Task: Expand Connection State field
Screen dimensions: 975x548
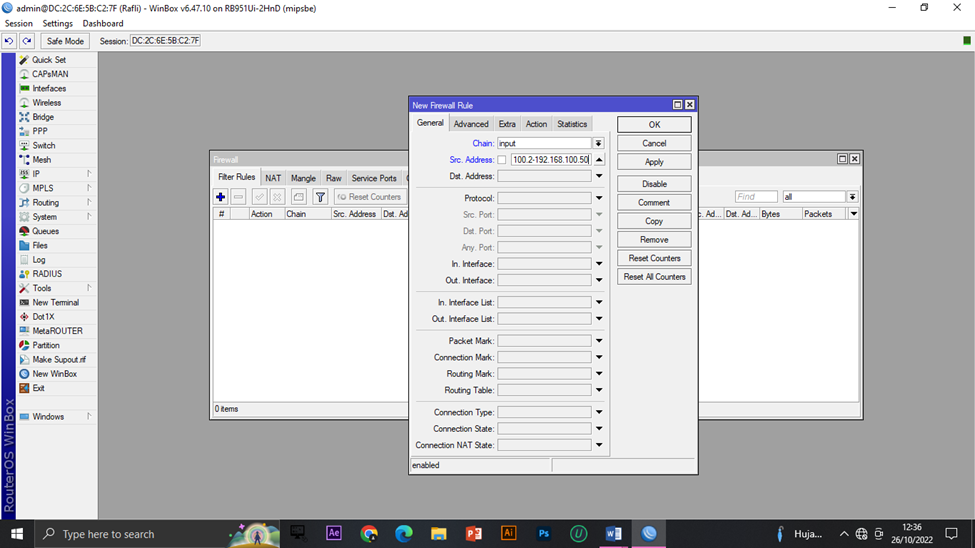Action: (599, 429)
